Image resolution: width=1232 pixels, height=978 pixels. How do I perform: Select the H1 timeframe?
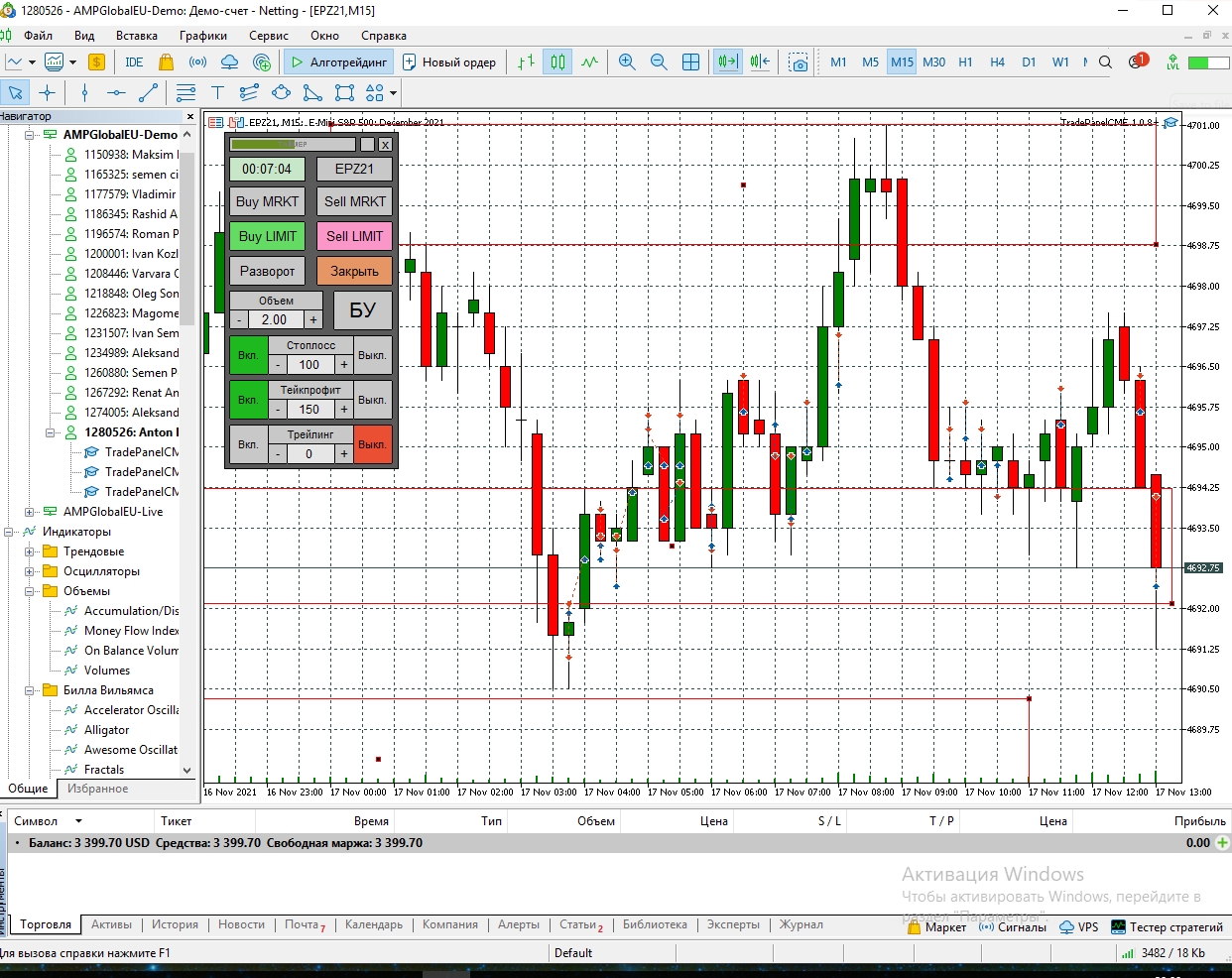[965, 61]
